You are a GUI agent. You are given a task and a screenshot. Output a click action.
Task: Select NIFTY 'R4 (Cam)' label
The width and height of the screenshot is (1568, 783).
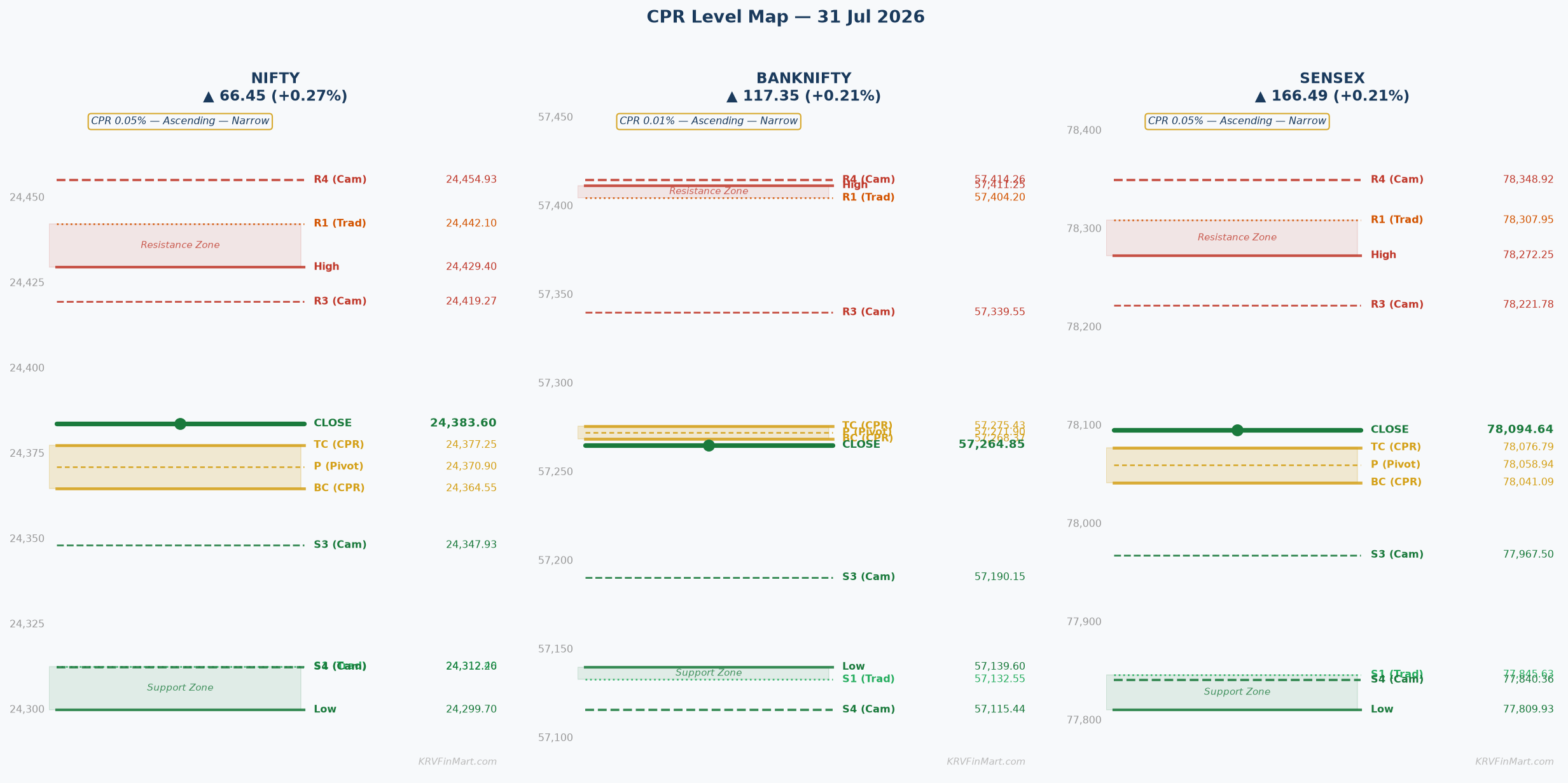pyautogui.click(x=340, y=179)
